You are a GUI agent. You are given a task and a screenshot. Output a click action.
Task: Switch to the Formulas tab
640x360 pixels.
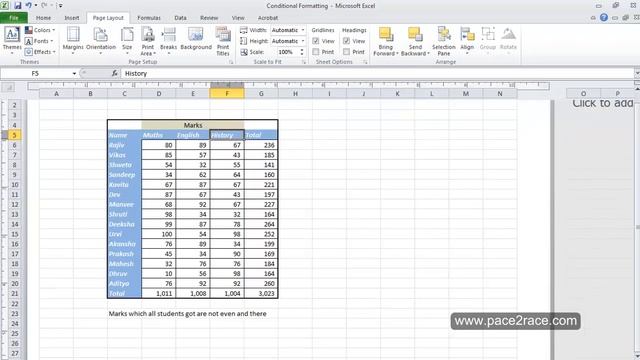[149, 18]
